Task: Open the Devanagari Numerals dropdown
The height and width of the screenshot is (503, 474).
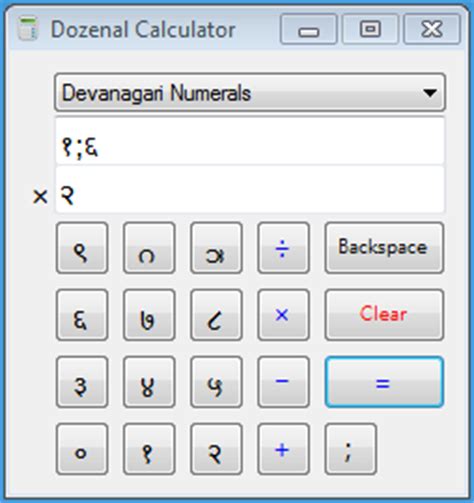Action: [250, 92]
